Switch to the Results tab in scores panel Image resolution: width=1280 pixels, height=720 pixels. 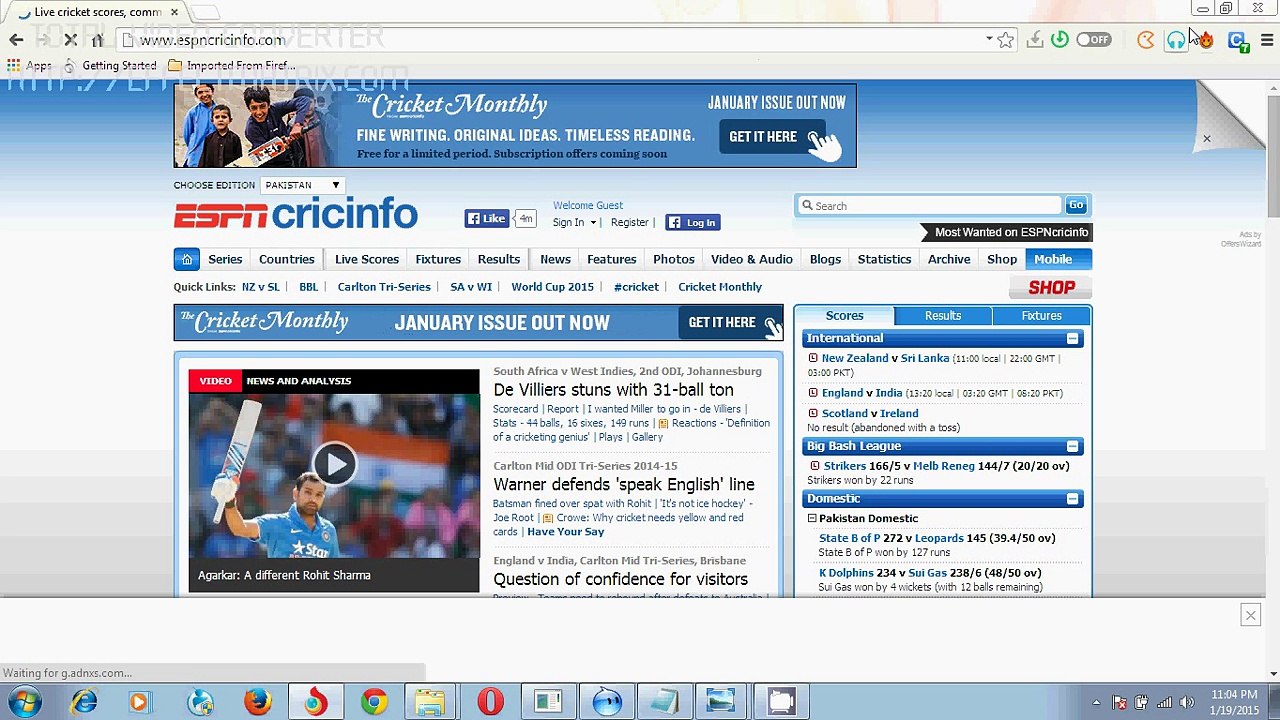tap(943, 316)
